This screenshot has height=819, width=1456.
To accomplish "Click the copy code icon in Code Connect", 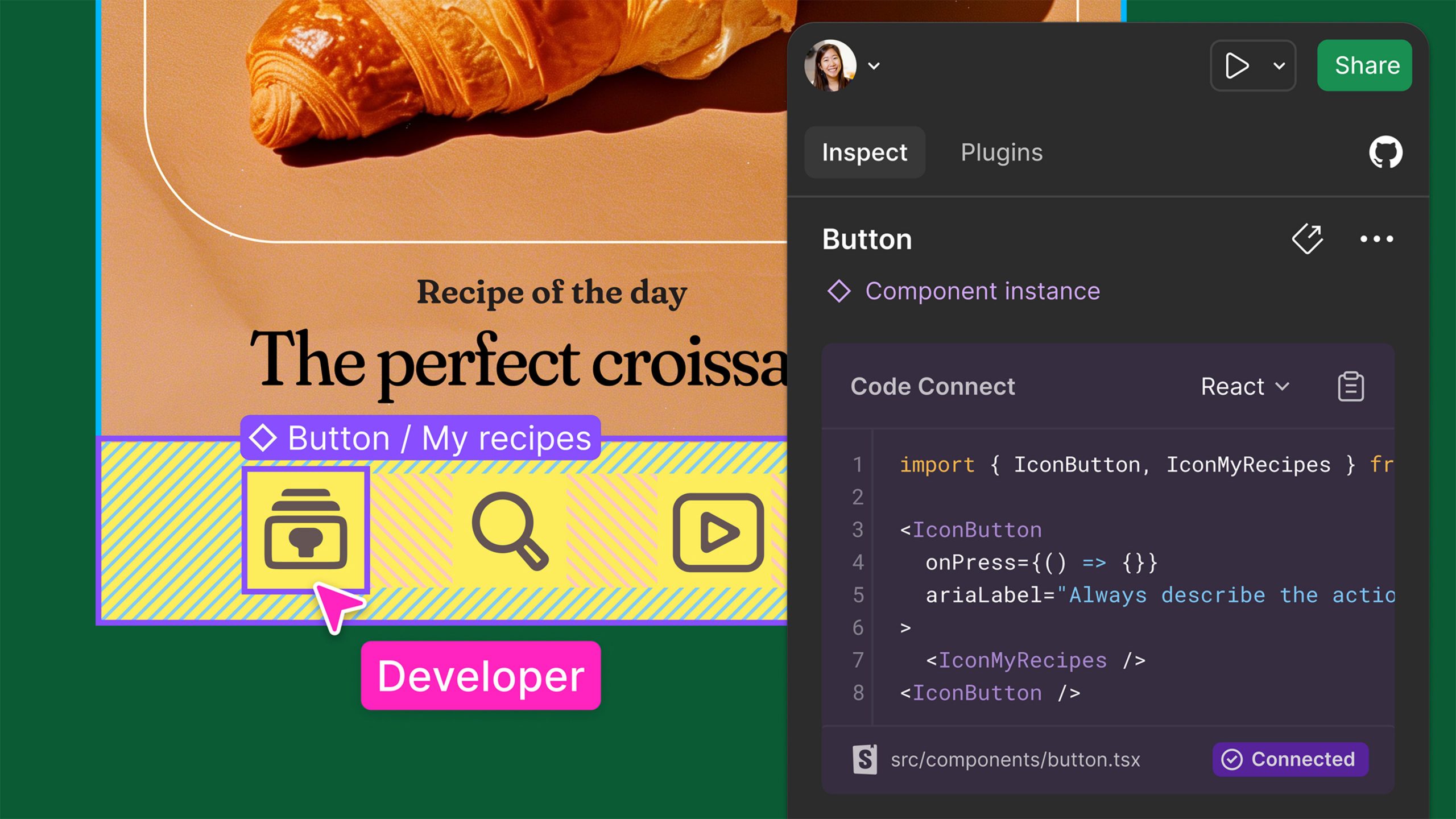I will point(1350,385).
